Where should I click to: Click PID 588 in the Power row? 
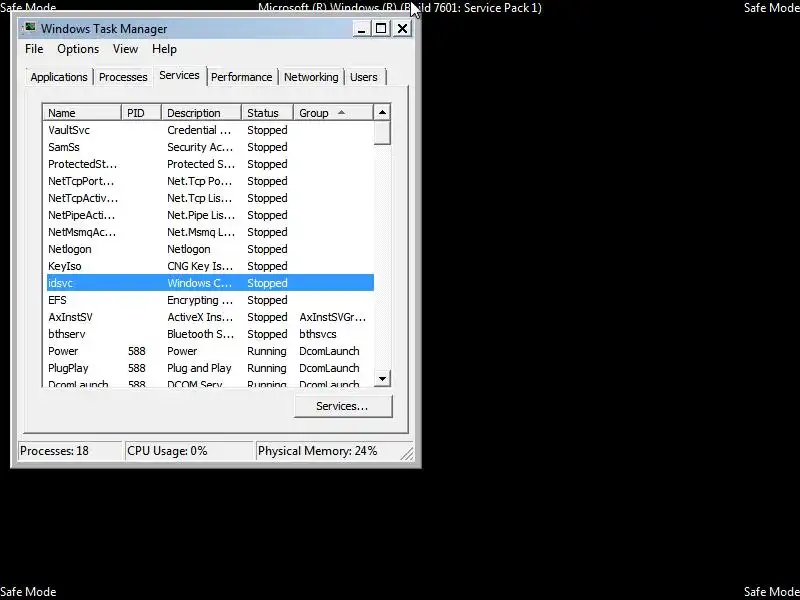click(x=137, y=351)
